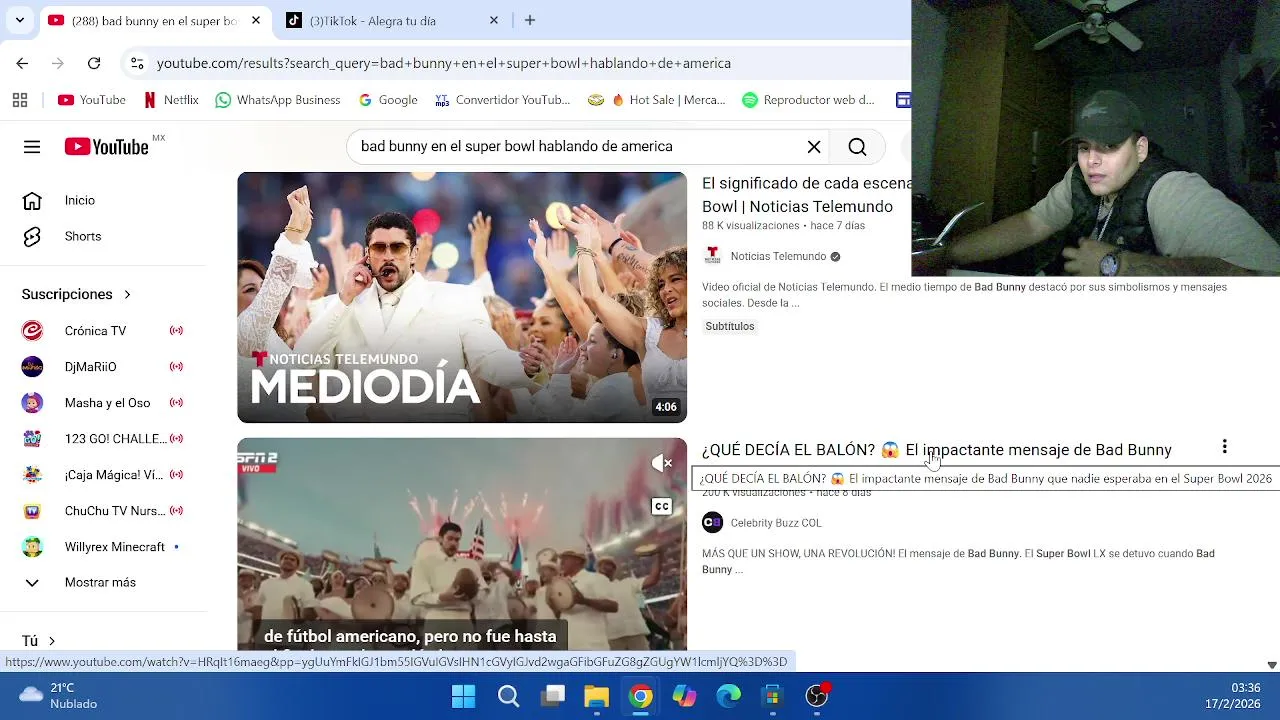This screenshot has height=720, width=1280.
Task: Play the Noticias Telemundo Mediodía thumbnail
Action: click(x=462, y=297)
